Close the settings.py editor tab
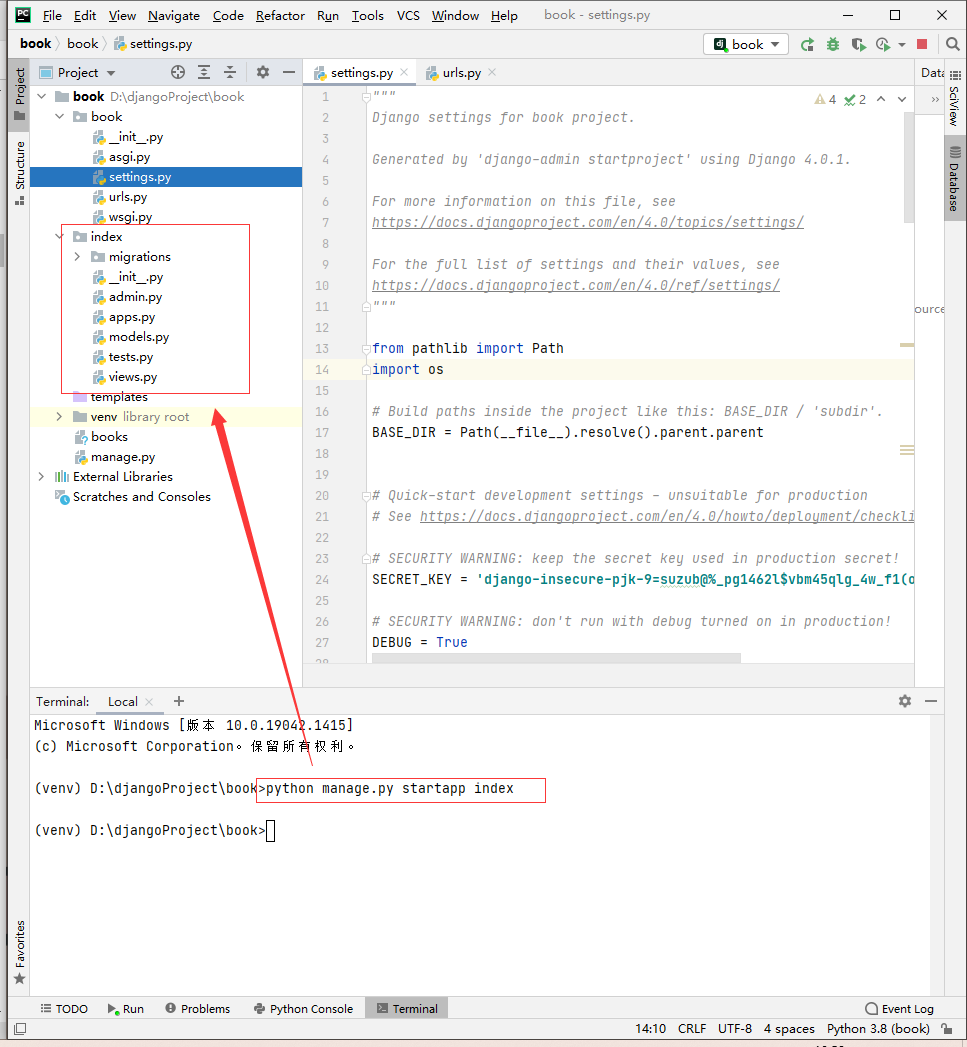Image resolution: width=967 pixels, height=1047 pixels. pyautogui.click(x=404, y=72)
